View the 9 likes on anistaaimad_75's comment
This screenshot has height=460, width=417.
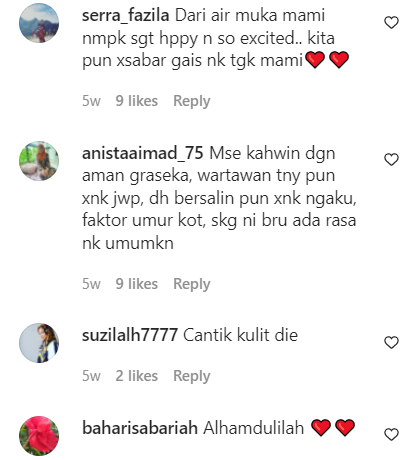point(137,284)
